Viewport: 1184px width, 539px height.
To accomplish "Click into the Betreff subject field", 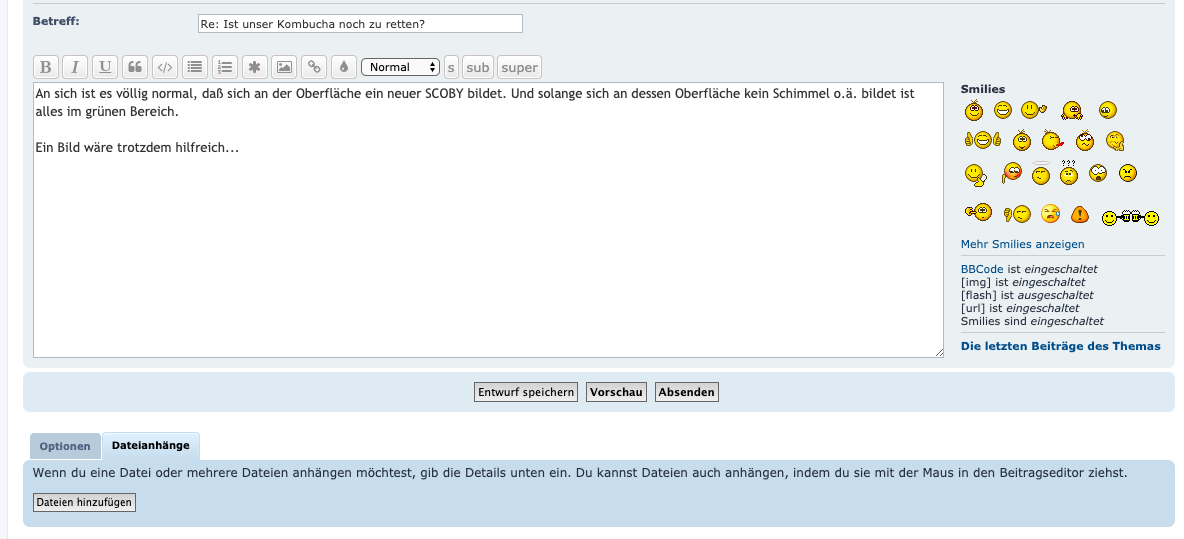I will click(360, 23).
